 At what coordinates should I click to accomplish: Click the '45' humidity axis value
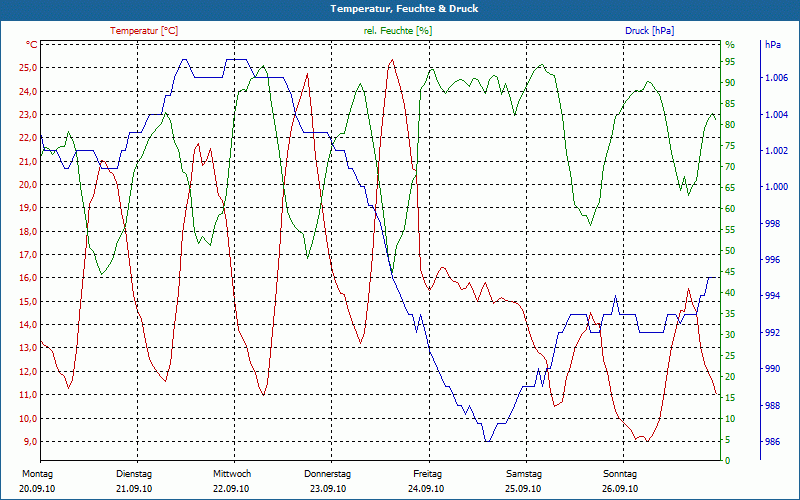tap(730, 272)
